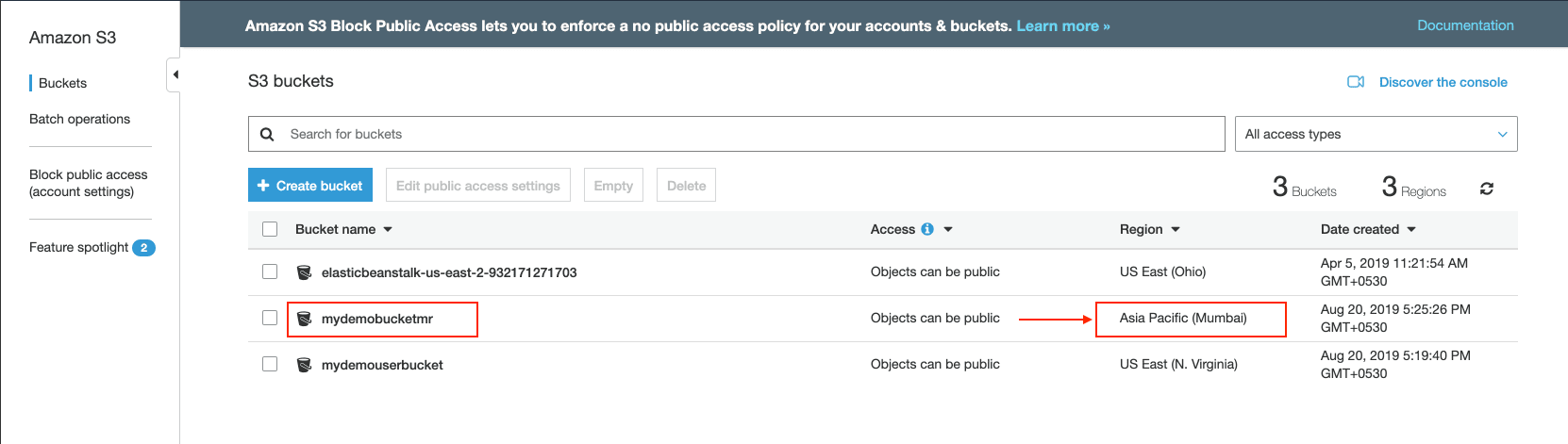This screenshot has height=444, width=1568.
Task: Click the Empty button
Action: [613, 185]
